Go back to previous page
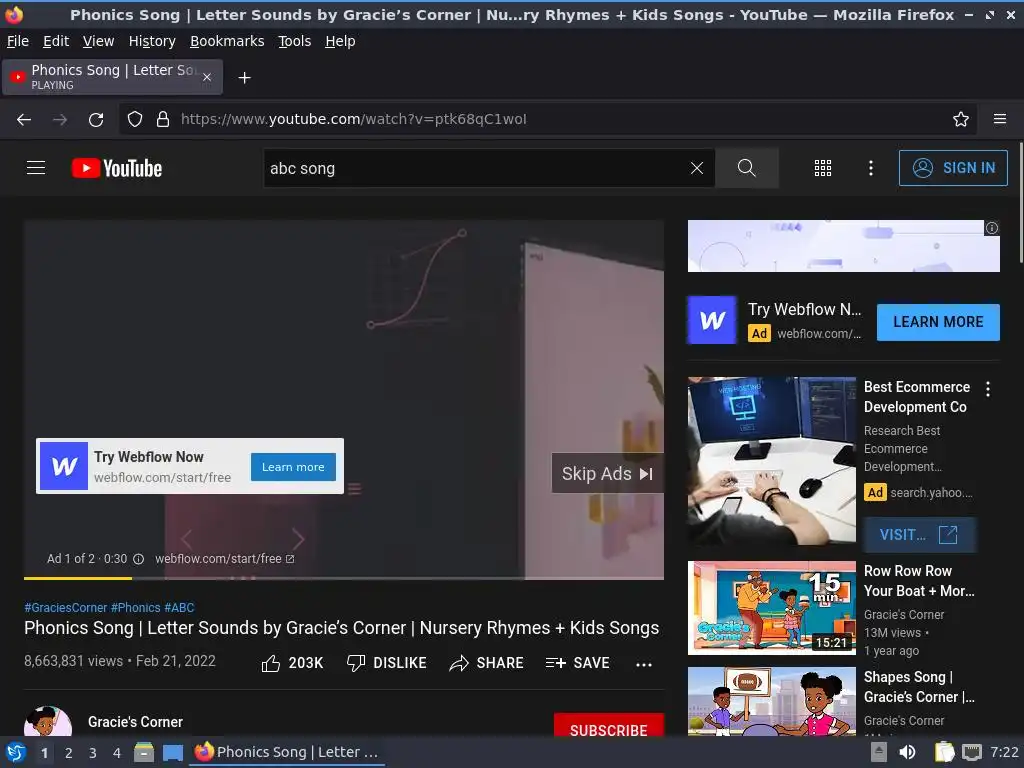Image resolution: width=1024 pixels, height=768 pixels. (x=24, y=120)
